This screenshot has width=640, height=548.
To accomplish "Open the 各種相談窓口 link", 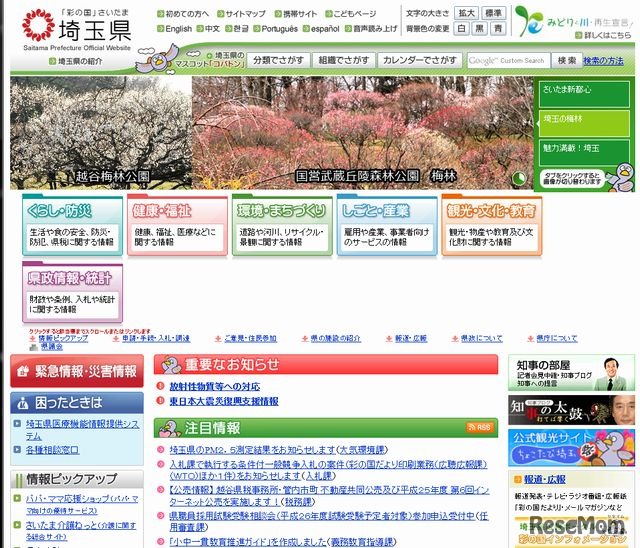I will pyautogui.click(x=53, y=450).
